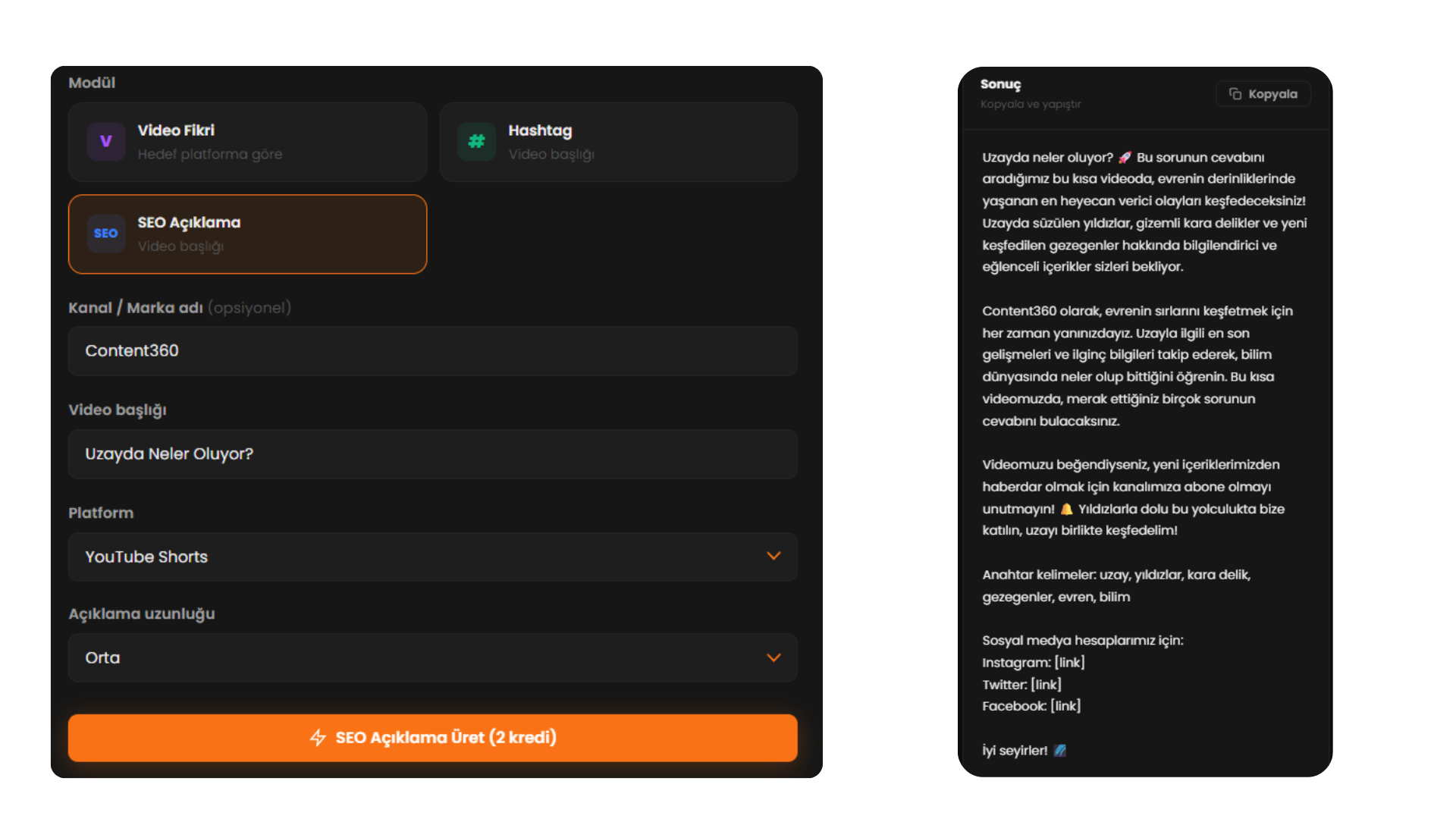Click the lightning bolt icon on generate button

(318, 738)
